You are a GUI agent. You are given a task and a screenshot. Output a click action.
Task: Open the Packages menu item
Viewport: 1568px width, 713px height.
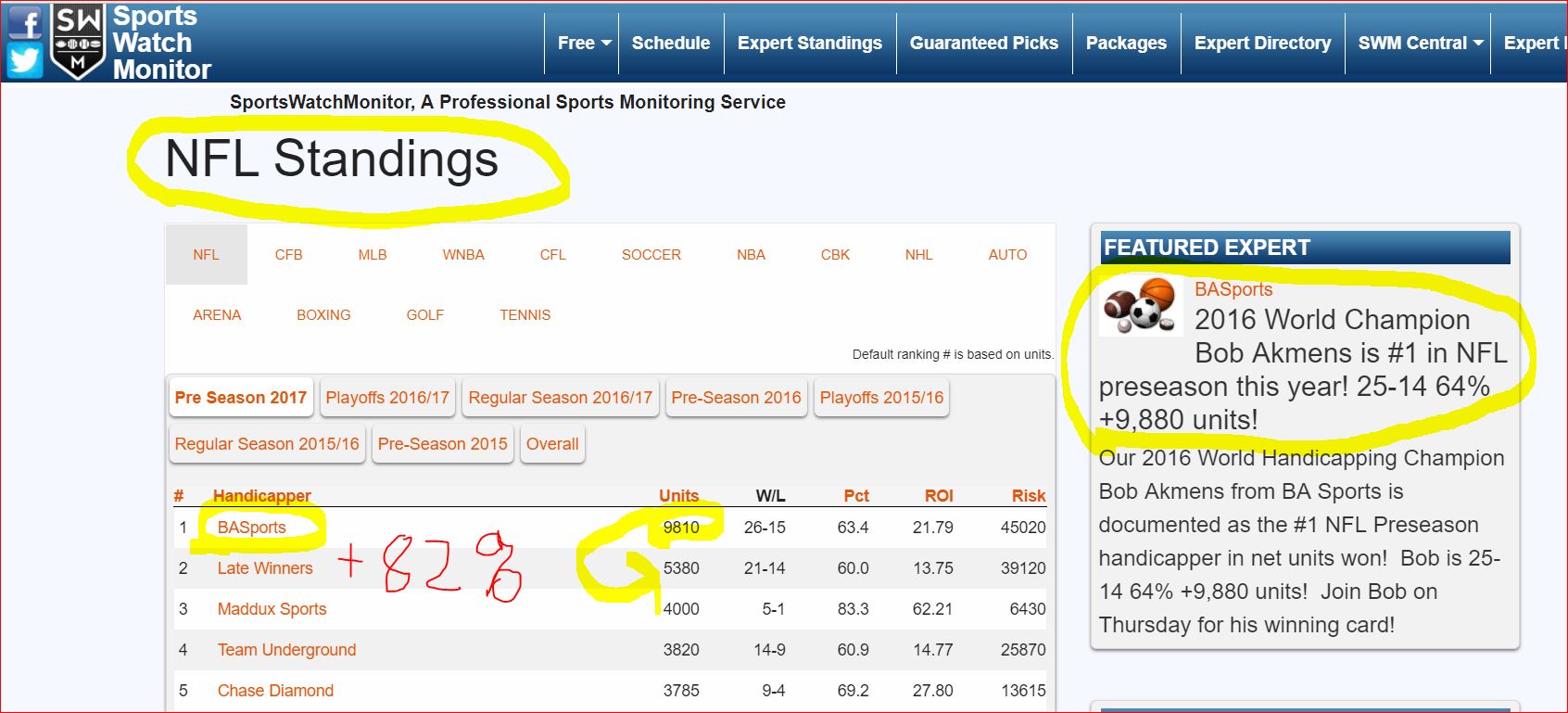click(1126, 43)
